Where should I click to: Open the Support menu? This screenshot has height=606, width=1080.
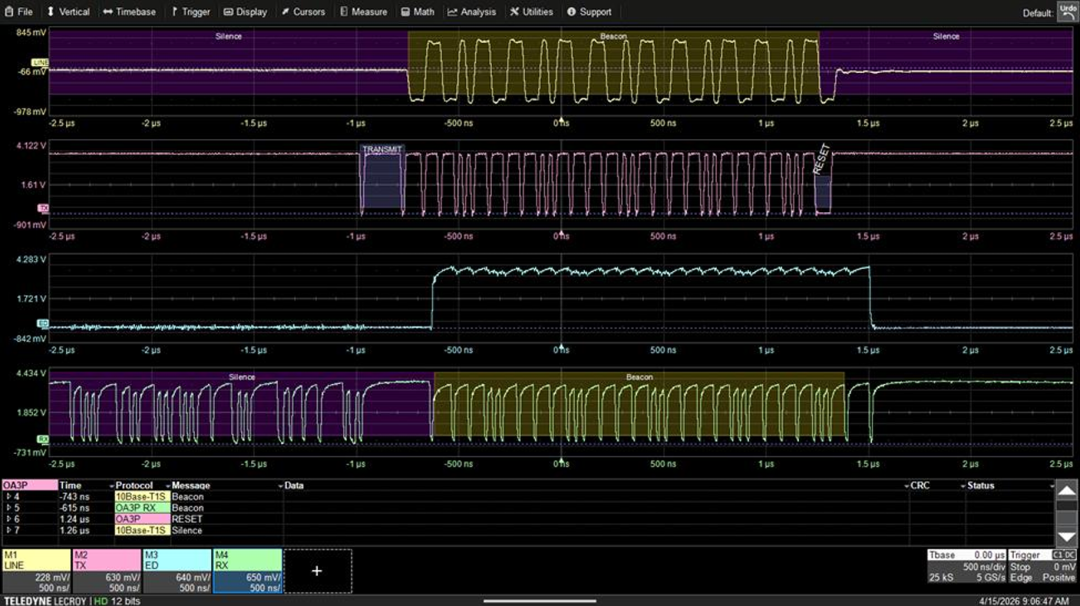pyautogui.click(x=590, y=12)
